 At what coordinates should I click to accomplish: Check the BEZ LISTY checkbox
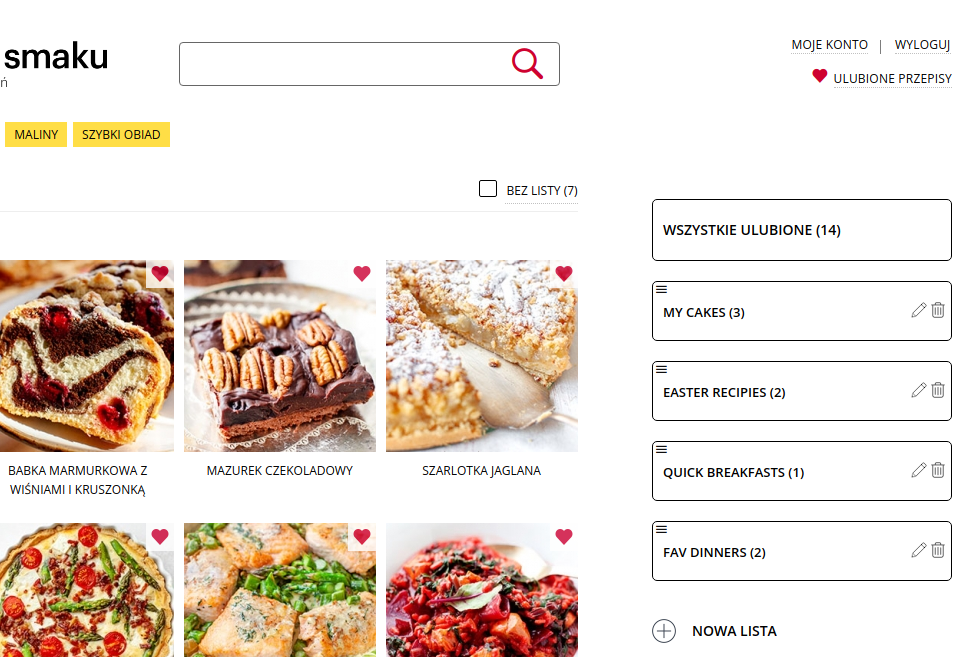(x=488, y=188)
